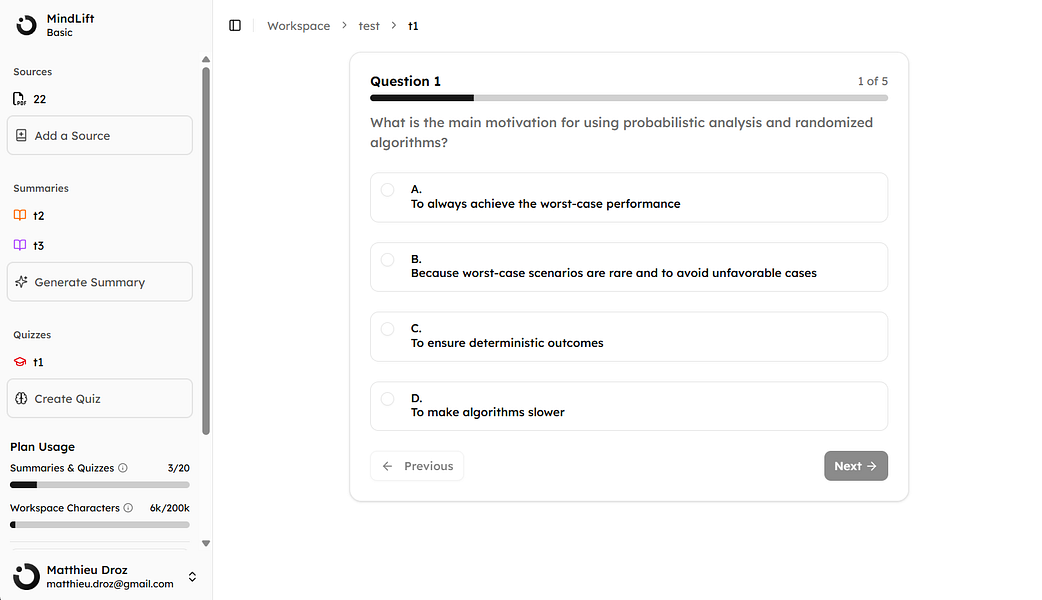Expand the Matthieu Droz account menu
This screenshot has height=600, width=1042.
pyautogui.click(x=192, y=577)
